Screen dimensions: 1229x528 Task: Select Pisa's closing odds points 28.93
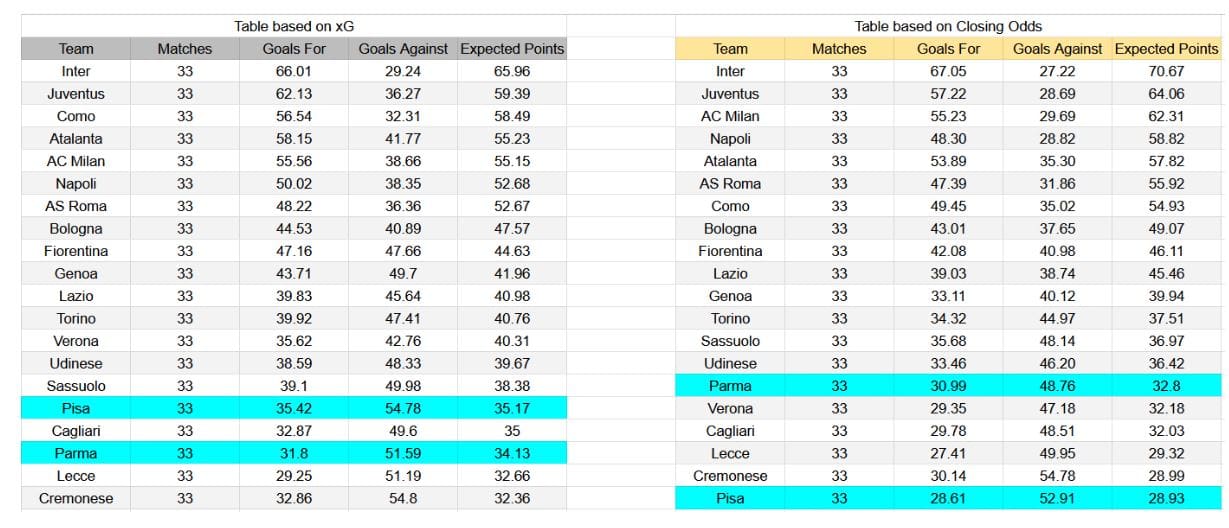click(x=1166, y=498)
